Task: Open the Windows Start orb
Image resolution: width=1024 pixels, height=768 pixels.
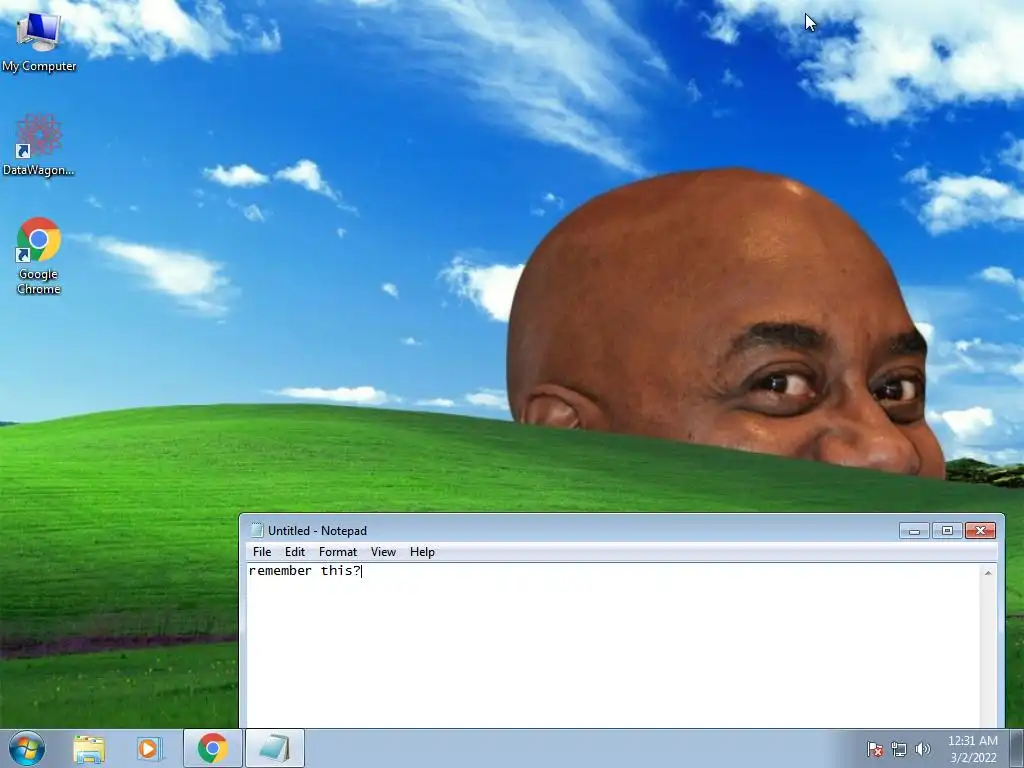Action: pos(27,748)
